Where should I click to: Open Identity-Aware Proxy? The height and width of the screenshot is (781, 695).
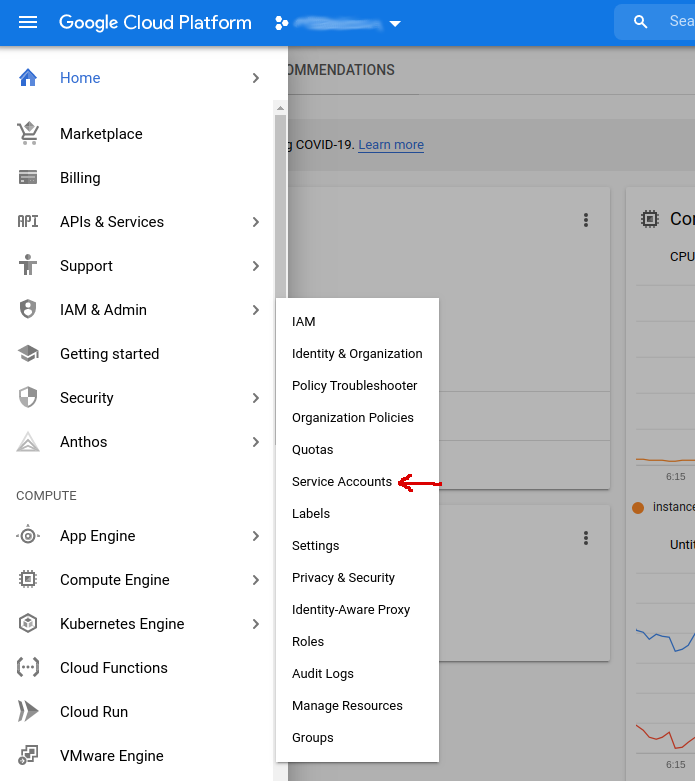tap(357, 610)
